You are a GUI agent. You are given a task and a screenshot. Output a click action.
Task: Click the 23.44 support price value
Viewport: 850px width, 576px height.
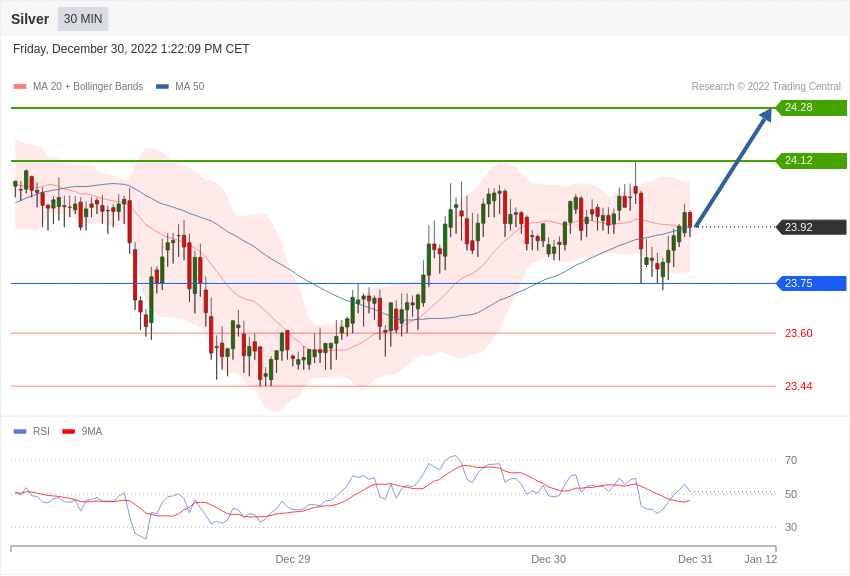tap(799, 386)
